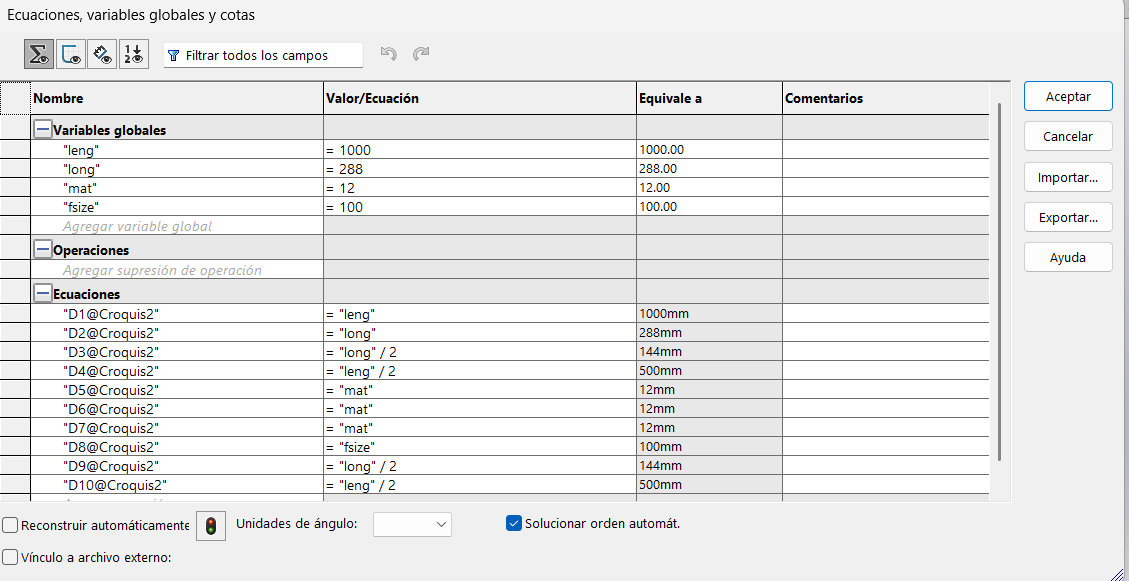Click the filter funnel icon
Image resolution: width=1129 pixels, height=581 pixels.
(x=174, y=56)
